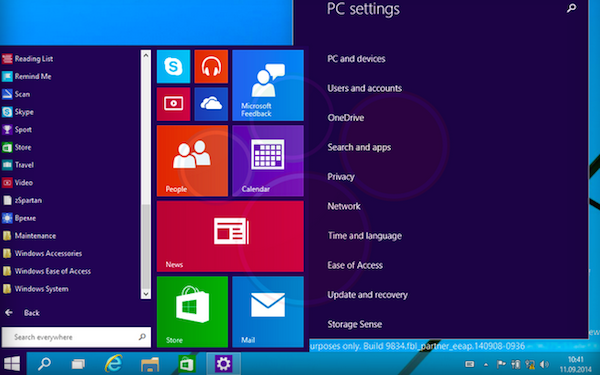The height and width of the screenshot is (375, 600).
Task: Open the OneDrive cloud tile
Action: click(x=211, y=104)
